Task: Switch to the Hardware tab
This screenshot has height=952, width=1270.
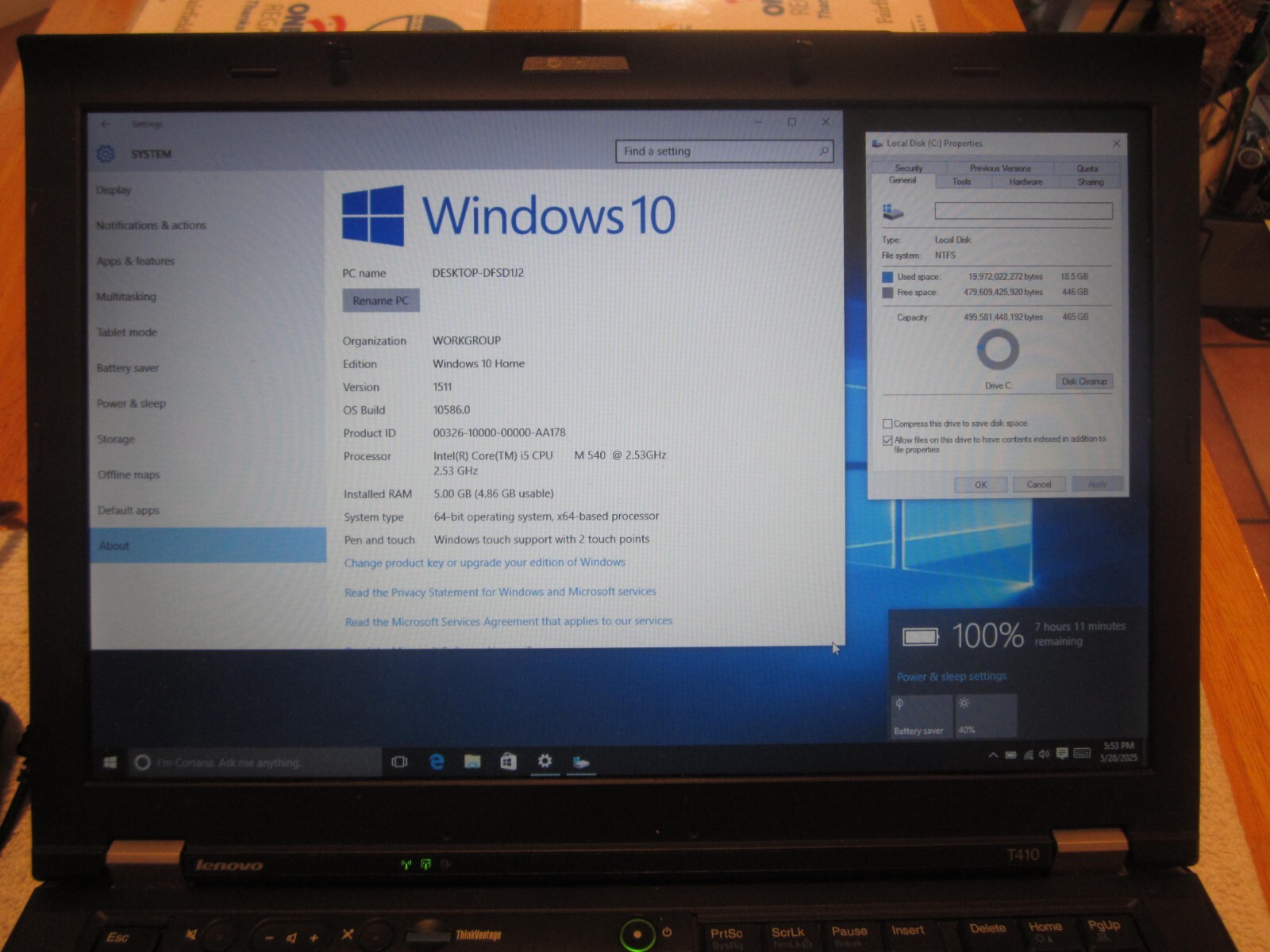Action: 1026,182
